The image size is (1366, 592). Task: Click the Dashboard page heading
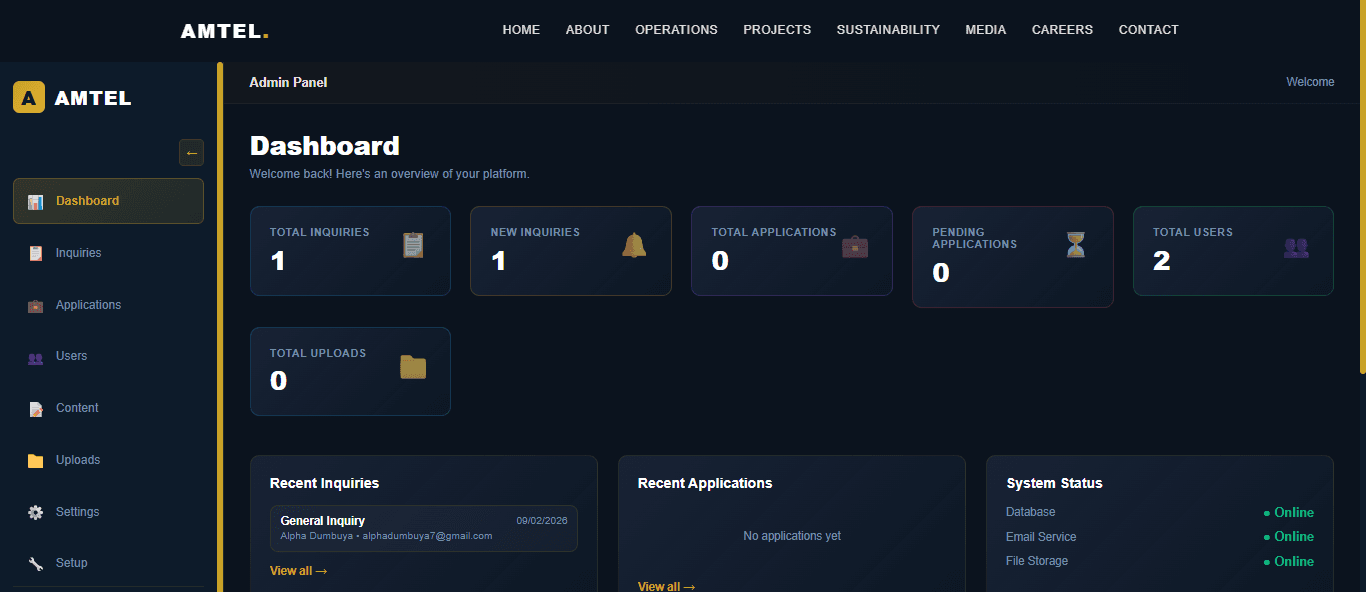click(325, 146)
